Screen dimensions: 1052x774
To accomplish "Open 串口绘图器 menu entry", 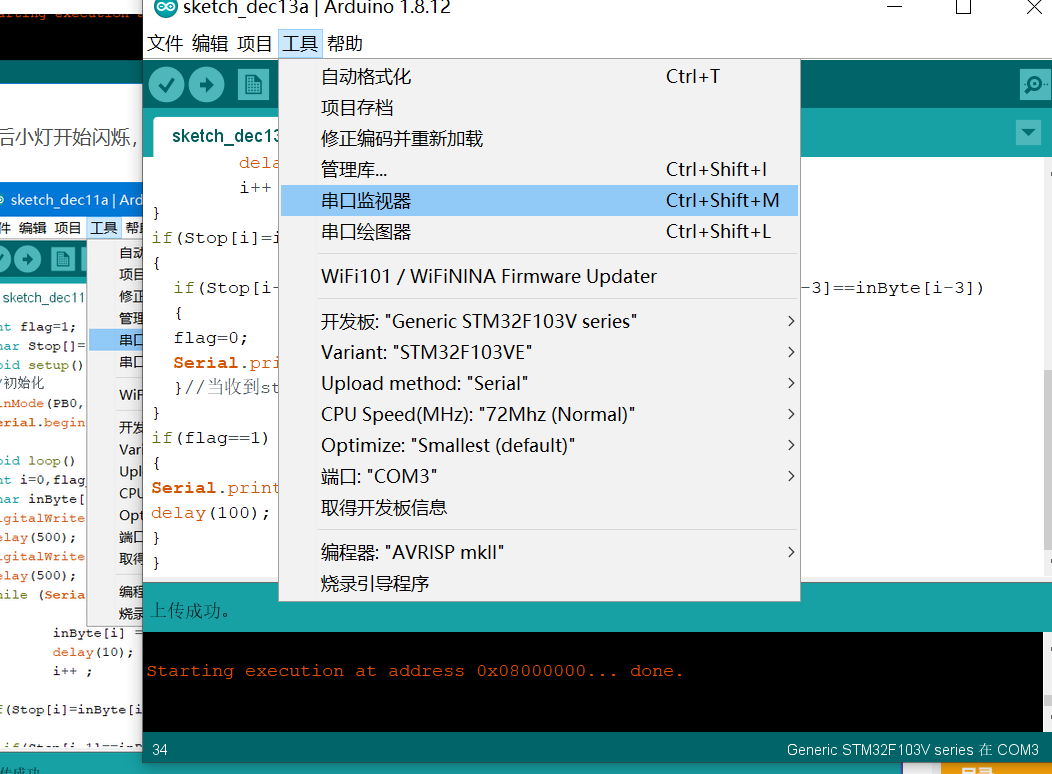I will [539, 231].
